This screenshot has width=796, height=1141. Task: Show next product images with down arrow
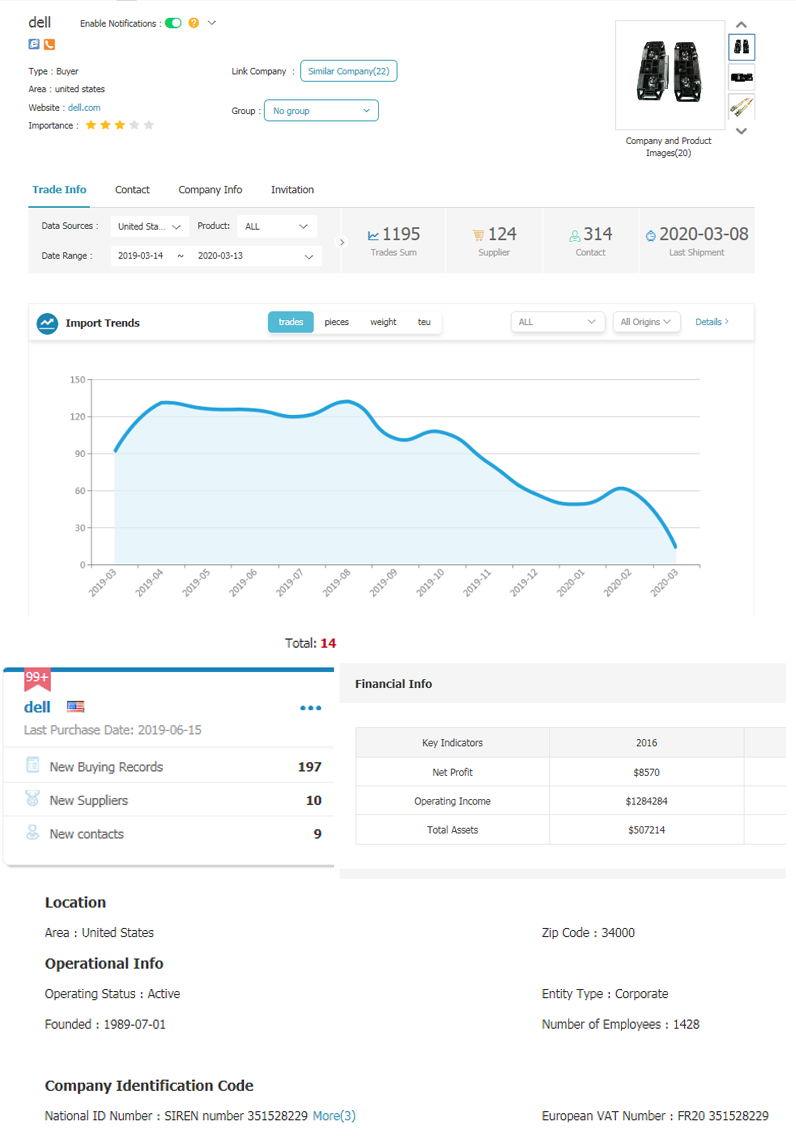pos(741,132)
